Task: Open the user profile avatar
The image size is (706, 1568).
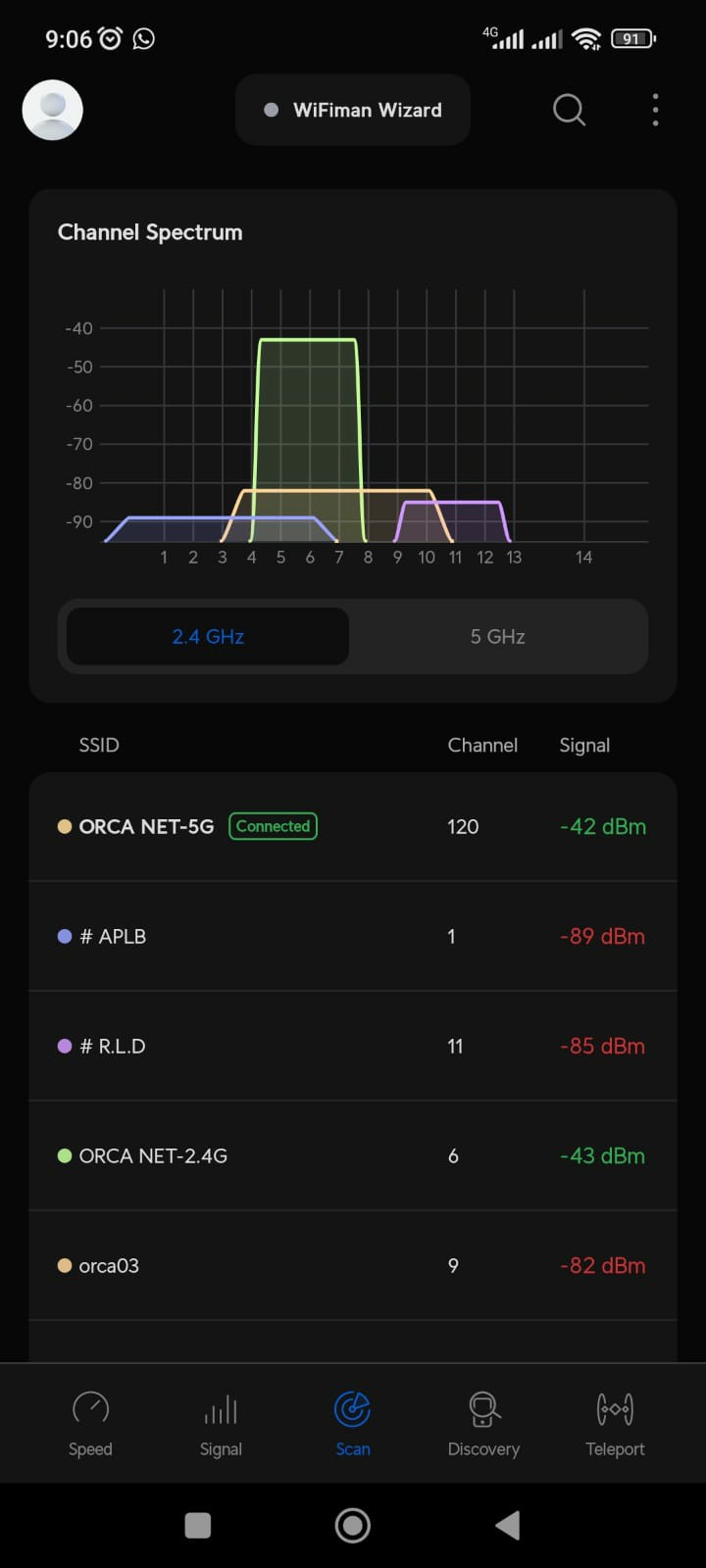Action: click(x=52, y=110)
